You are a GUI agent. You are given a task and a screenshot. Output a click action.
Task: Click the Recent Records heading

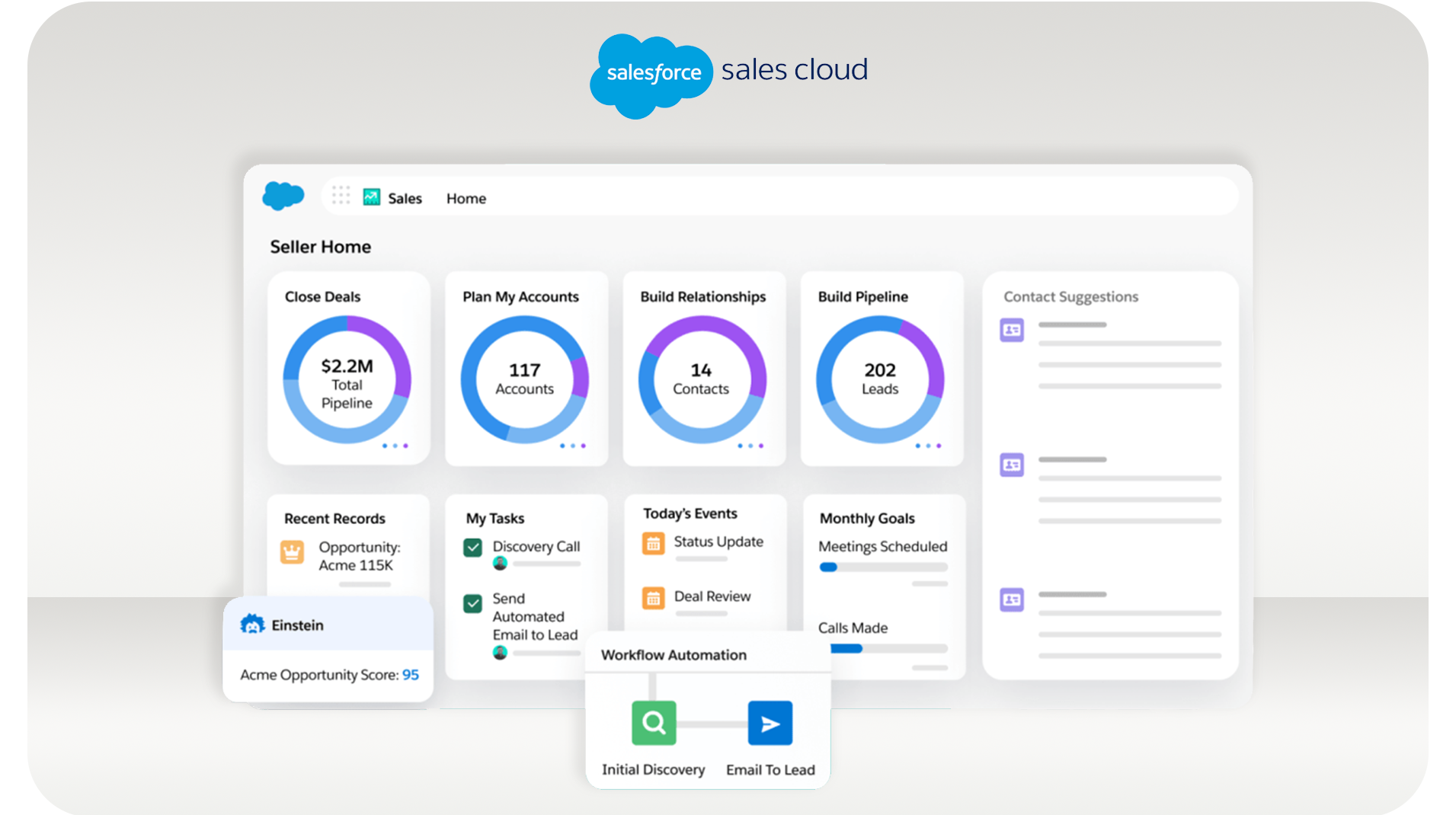coord(334,519)
